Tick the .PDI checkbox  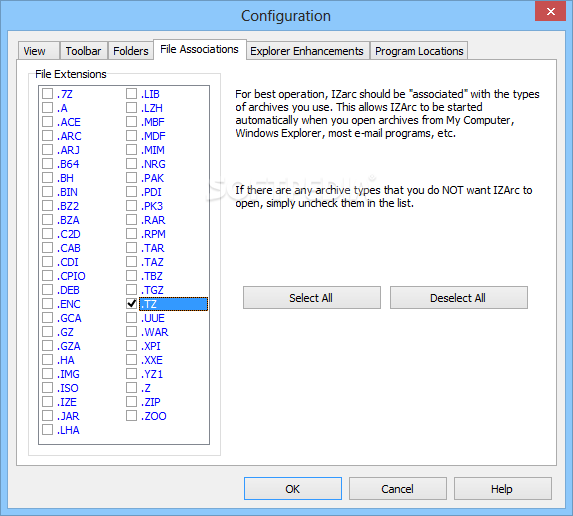(x=132, y=191)
